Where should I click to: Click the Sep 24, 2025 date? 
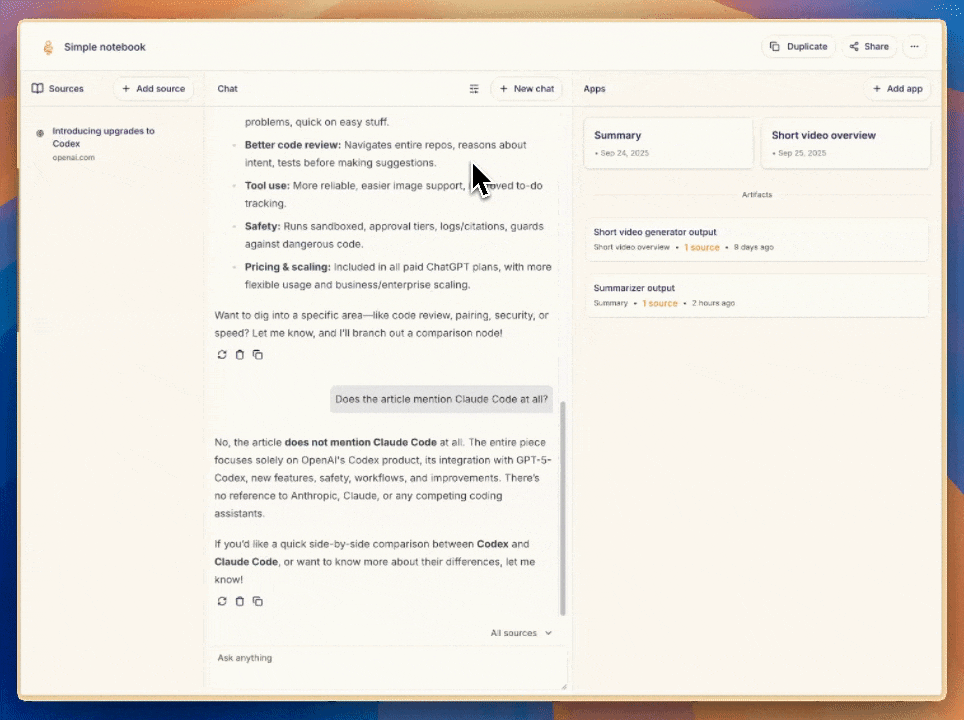click(x=624, y=153)
